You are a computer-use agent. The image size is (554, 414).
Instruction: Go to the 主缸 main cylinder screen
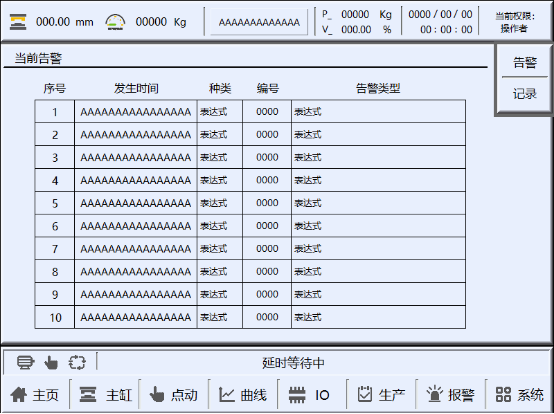tap(105, 395)
